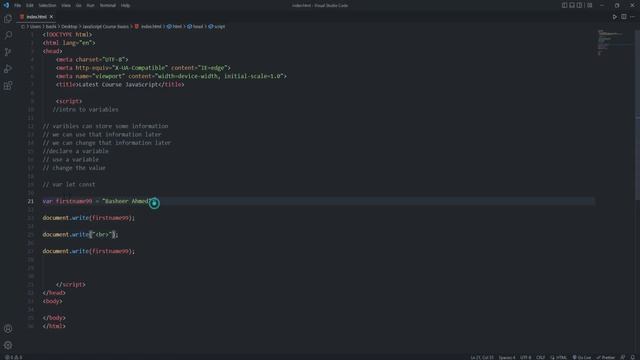Open the Accounts menu icon

(x=8, y=329)
